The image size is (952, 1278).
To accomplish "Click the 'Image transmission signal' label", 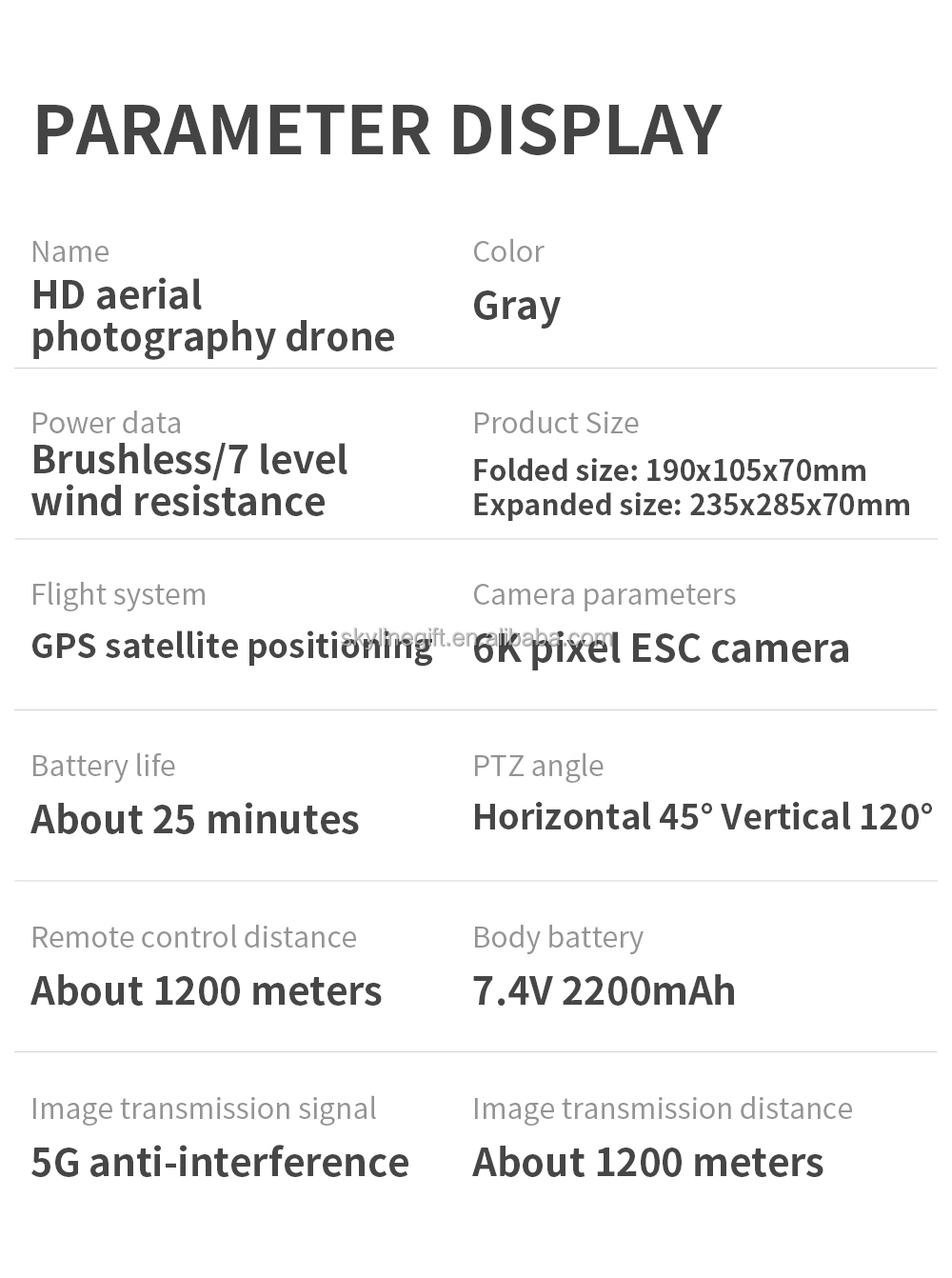I will tap(203, 1108).
